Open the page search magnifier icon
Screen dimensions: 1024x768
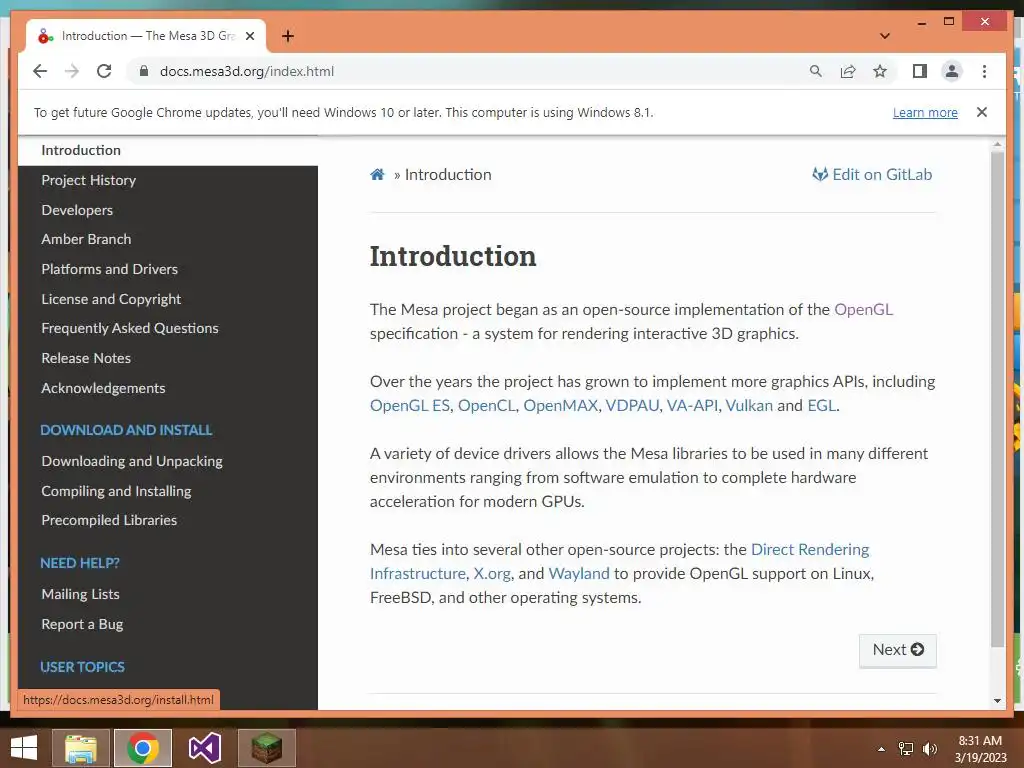click(x=816, y=71)
